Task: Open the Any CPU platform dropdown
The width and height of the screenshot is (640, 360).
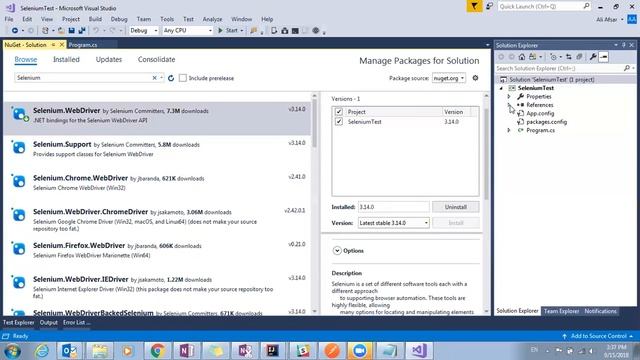Action: point(187,31)
